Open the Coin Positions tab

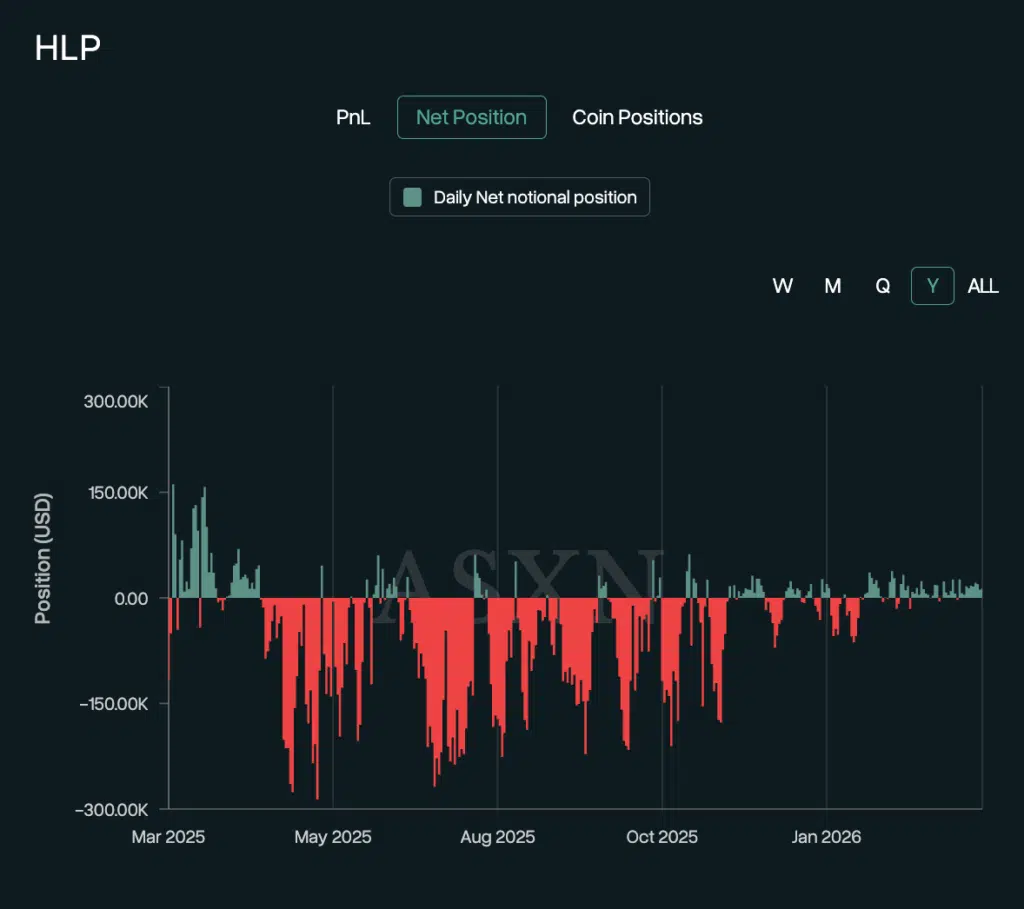pos(637,117)
